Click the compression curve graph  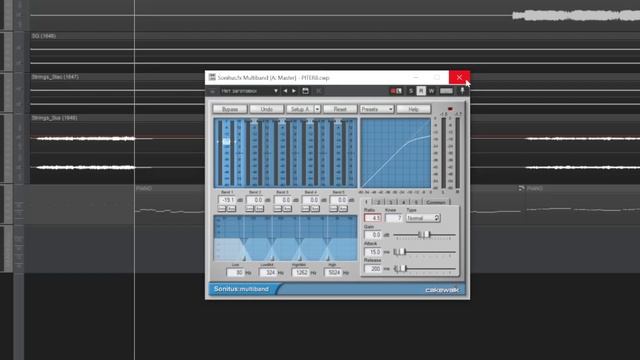click(x=395, y=153)
